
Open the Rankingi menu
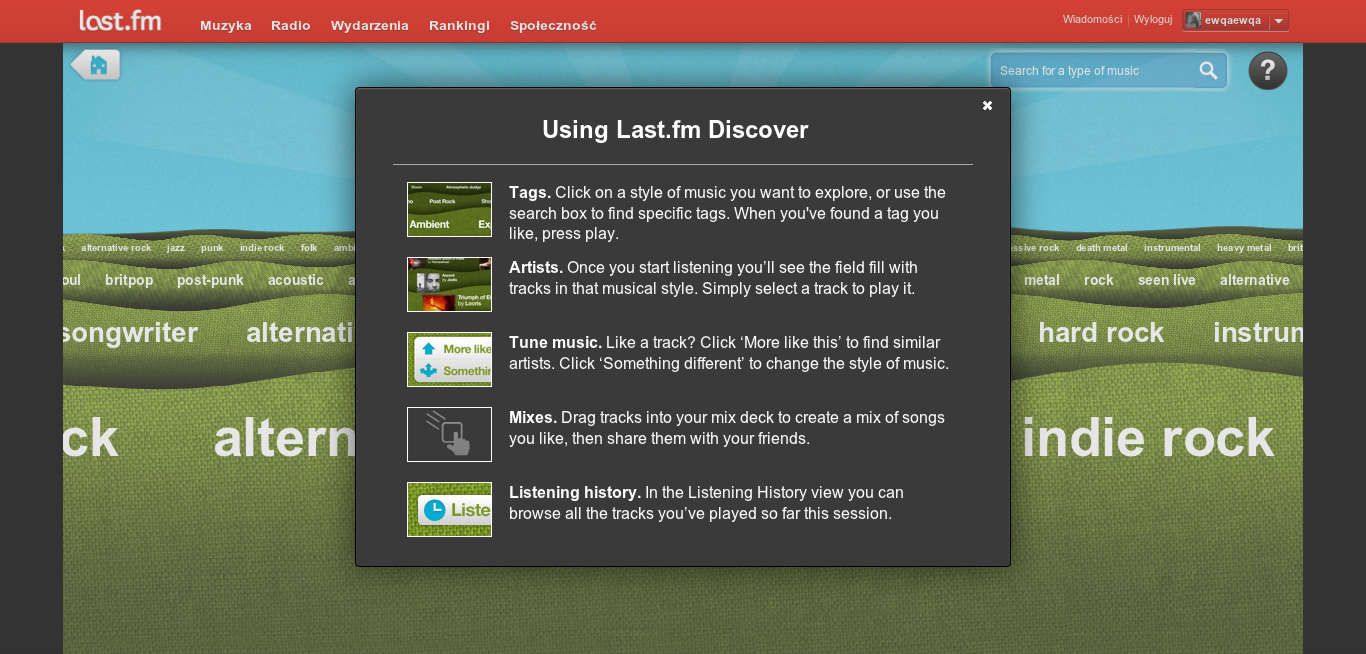tap(459, 25)
